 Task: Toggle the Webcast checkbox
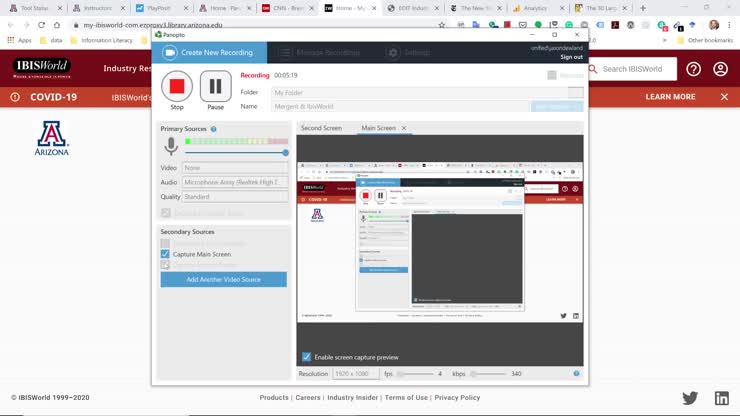(552, 75)
